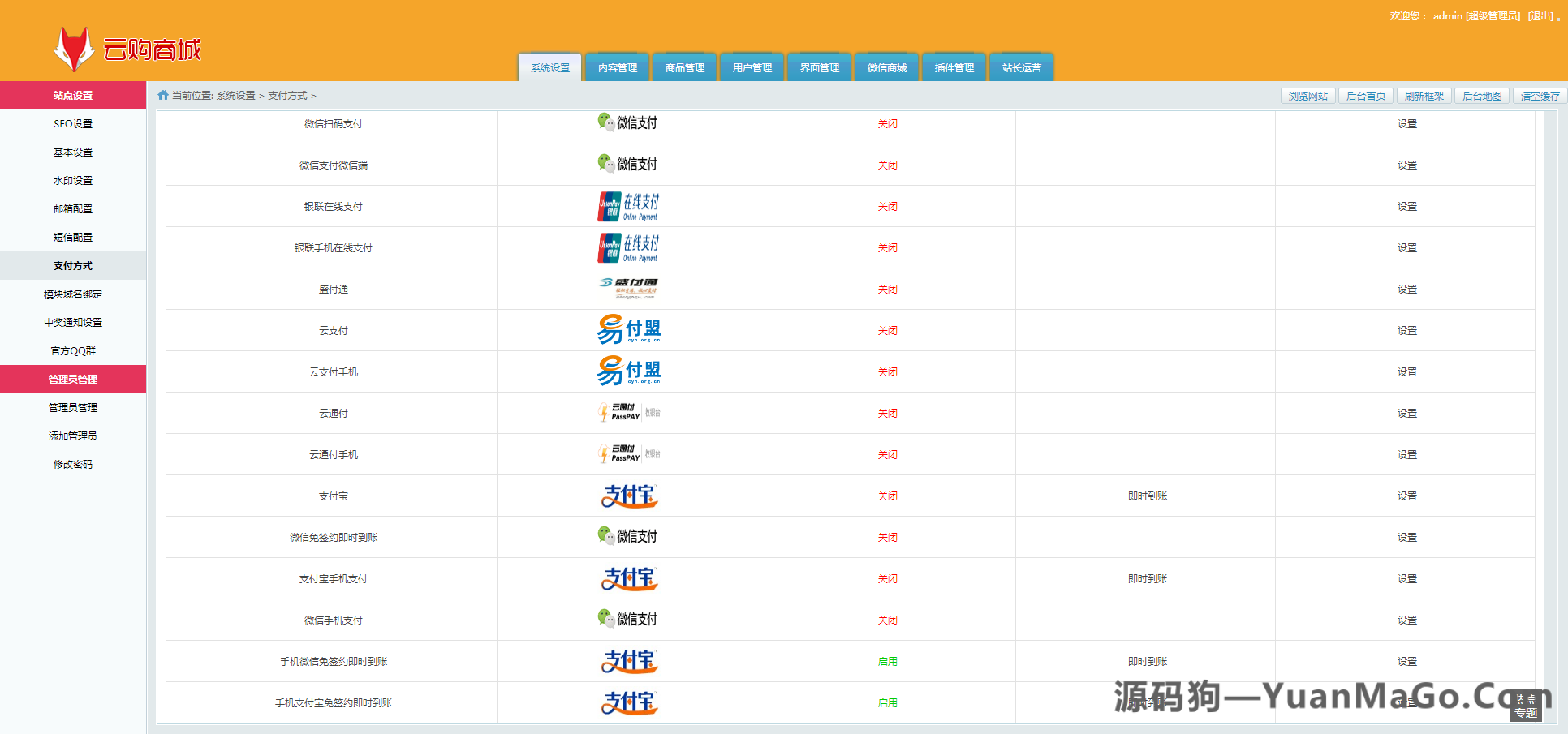Click WeChat Pay logo in 微信手机支付 row
The width and height of the screenshot is (1568, 734).
click(x=627, y=620)
